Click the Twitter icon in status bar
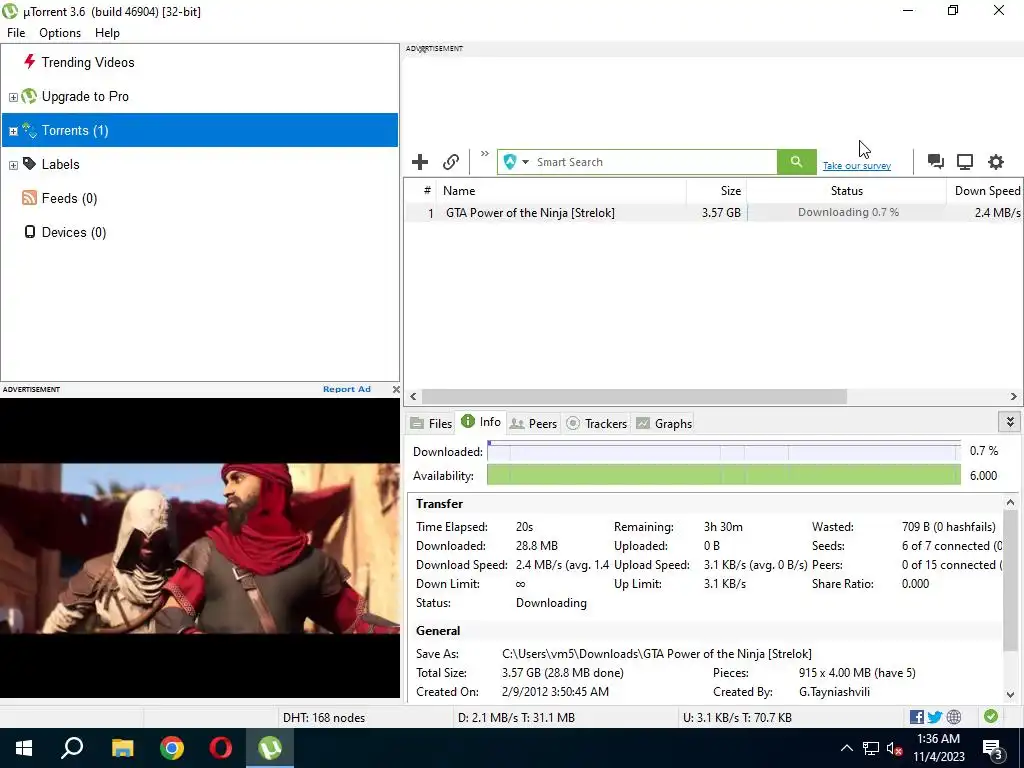The width and height of the screenshot is (1024, 768). click(x=935, y=717)
